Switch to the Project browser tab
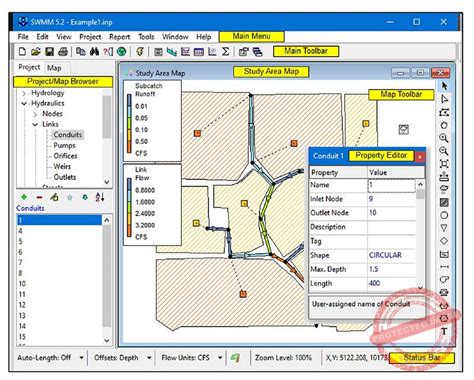 29,67
